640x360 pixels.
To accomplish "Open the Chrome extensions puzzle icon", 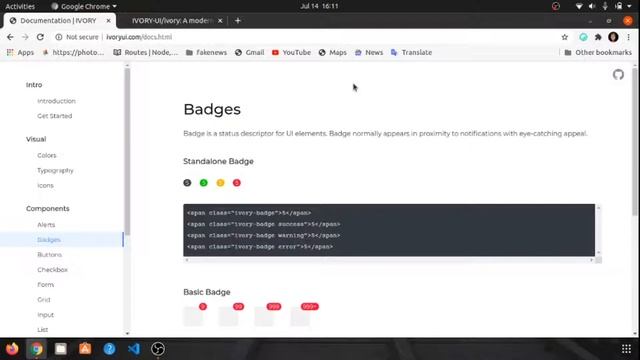I will (598, 37).
